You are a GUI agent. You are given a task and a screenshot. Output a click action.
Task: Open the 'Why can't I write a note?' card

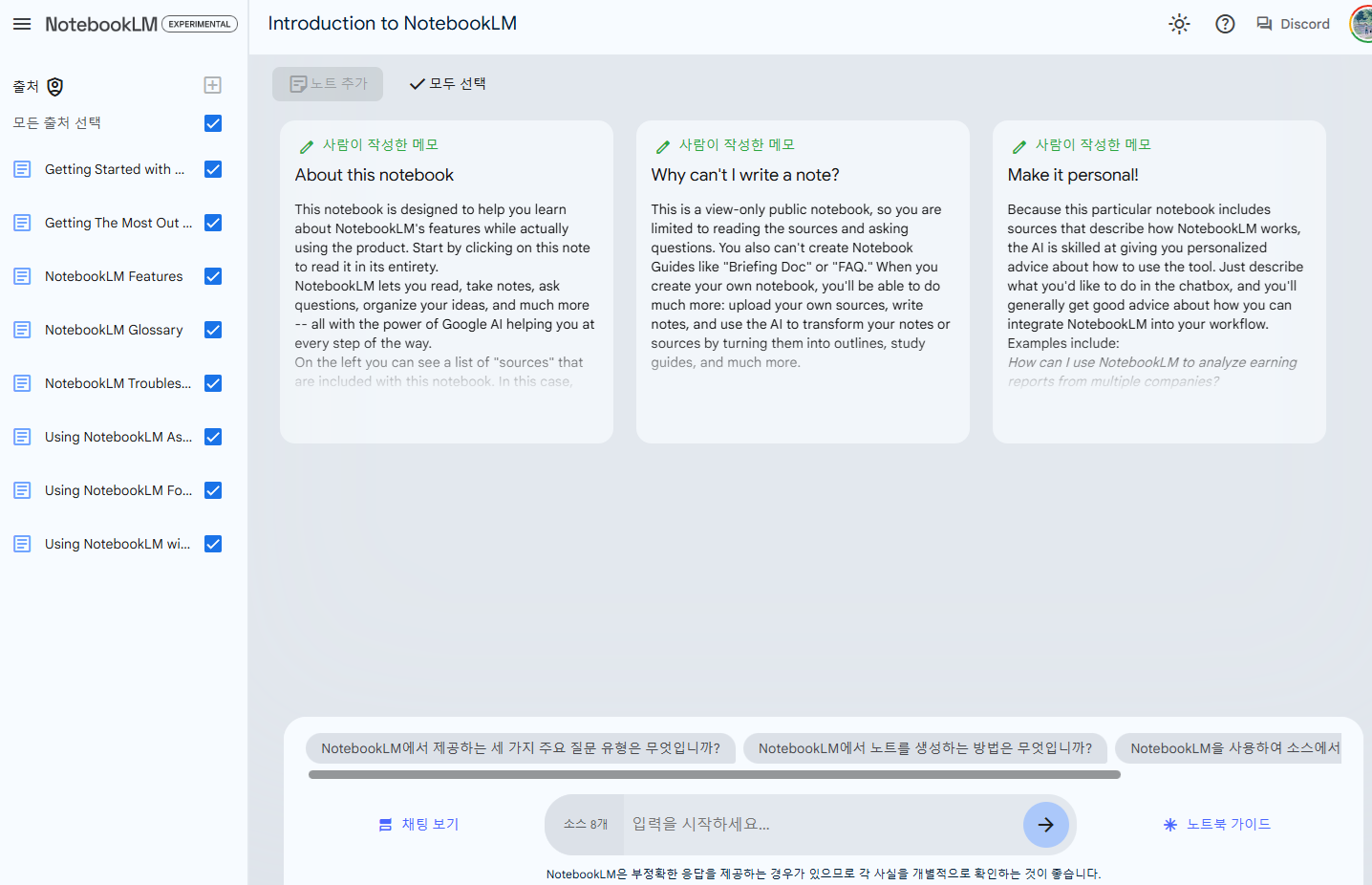[x=803, y=282]
